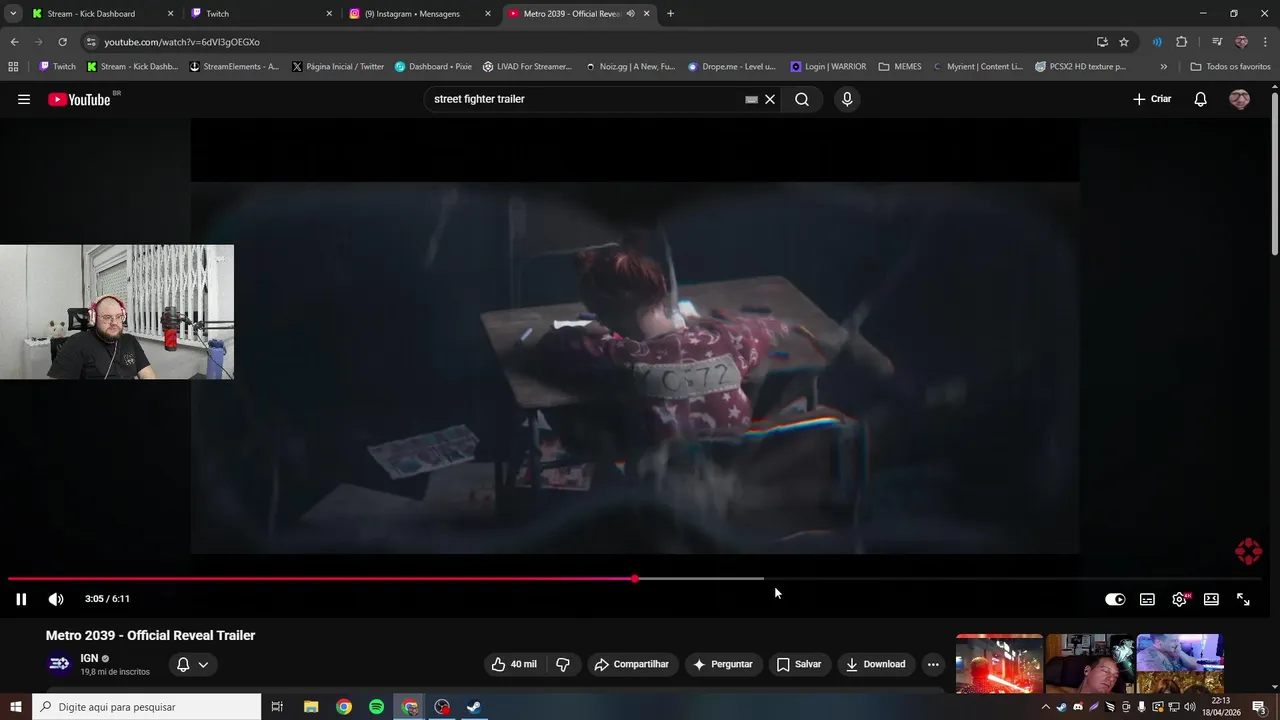
Task: Open the IGN channel name link
Action: pyautogui.click(x=89, y=658)
